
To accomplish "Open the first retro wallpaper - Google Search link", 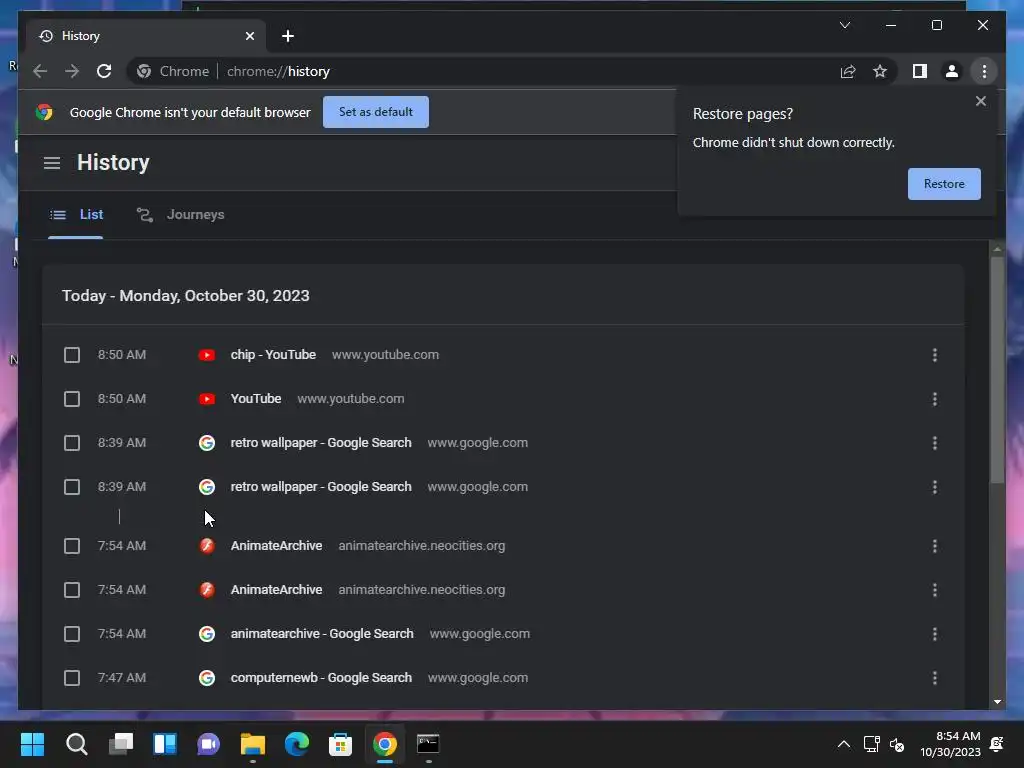I will point(321,443).
